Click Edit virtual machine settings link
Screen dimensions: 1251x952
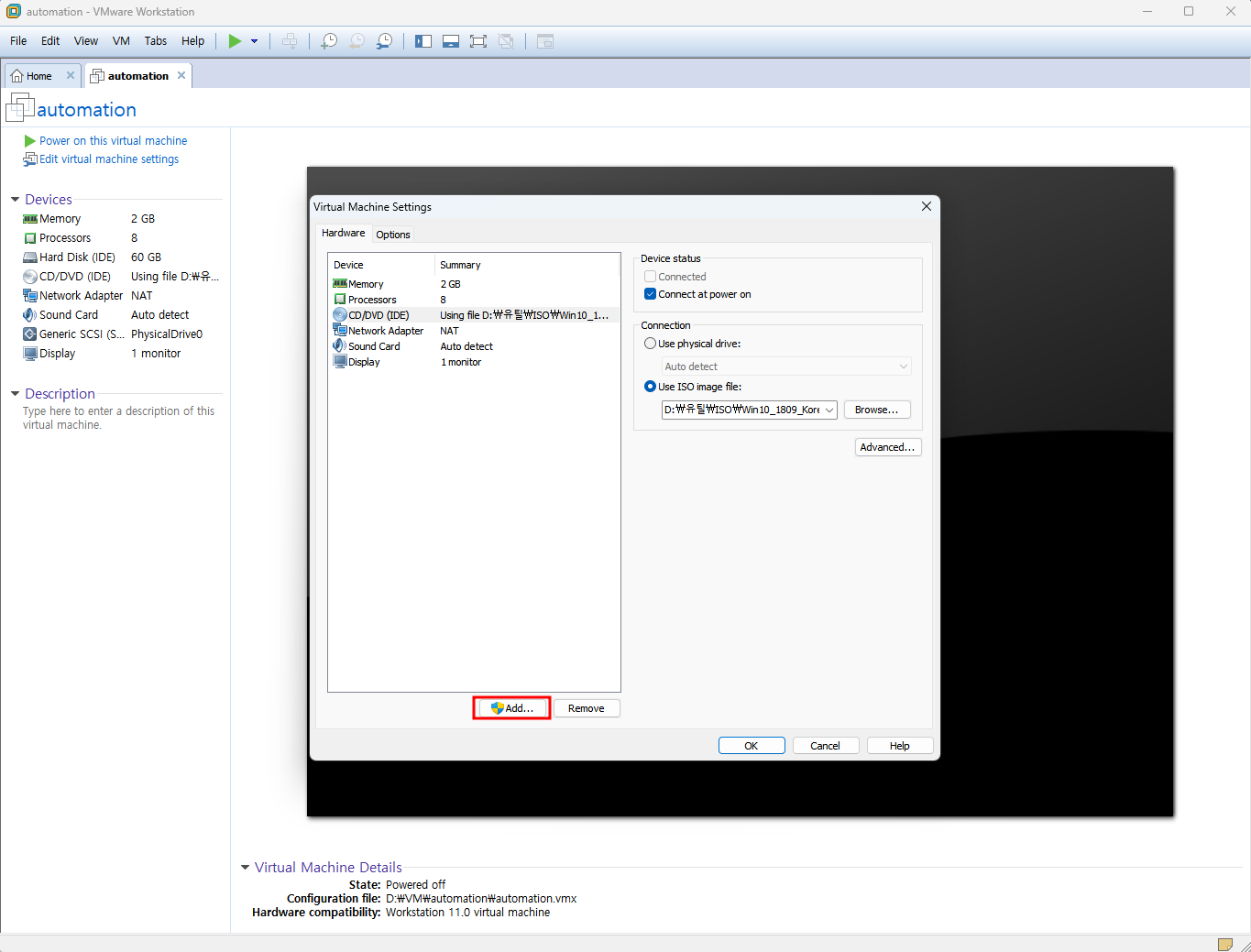109,159
